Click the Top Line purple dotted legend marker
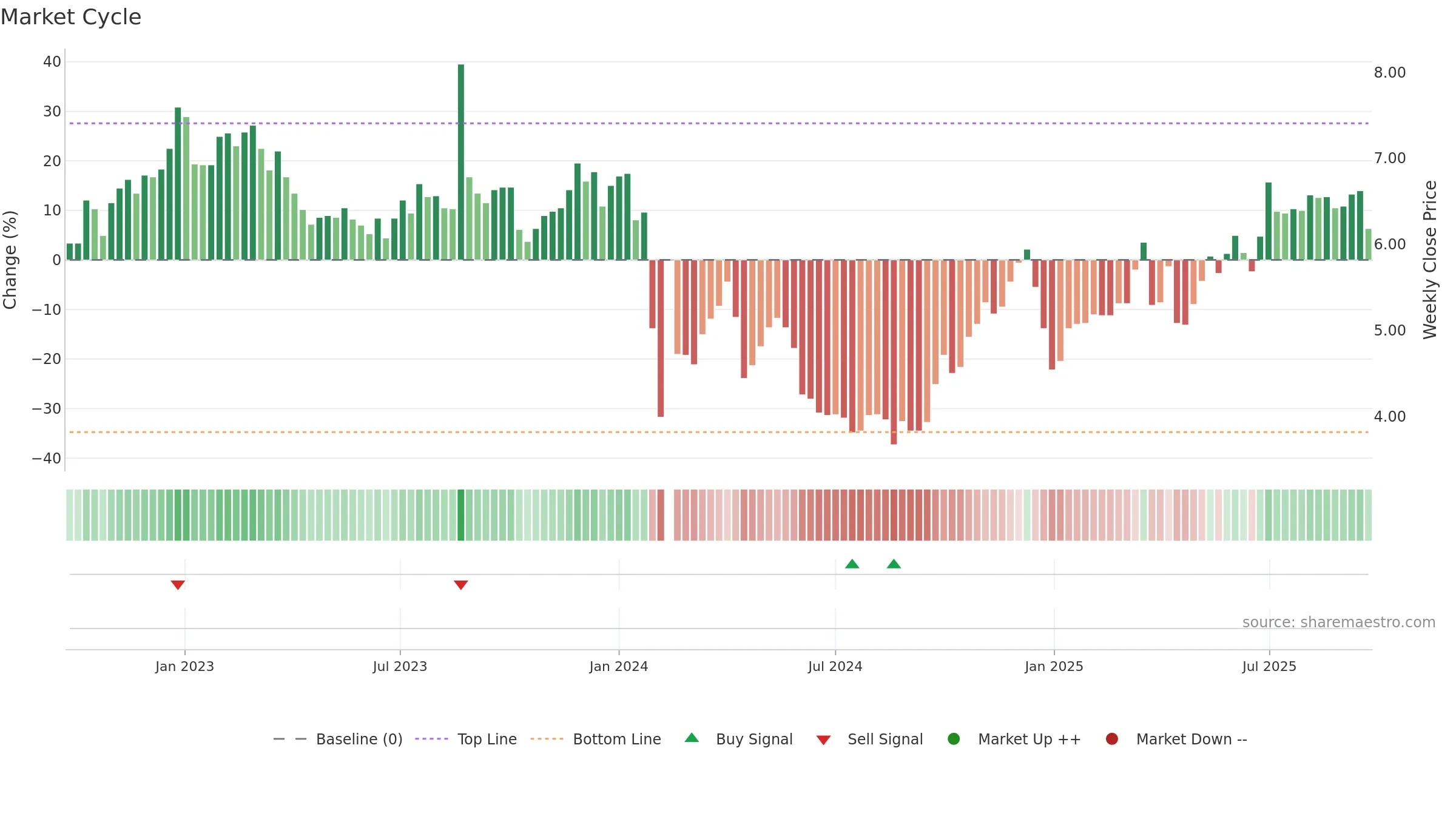This screenshot has height=819, width=1456. 431,739
